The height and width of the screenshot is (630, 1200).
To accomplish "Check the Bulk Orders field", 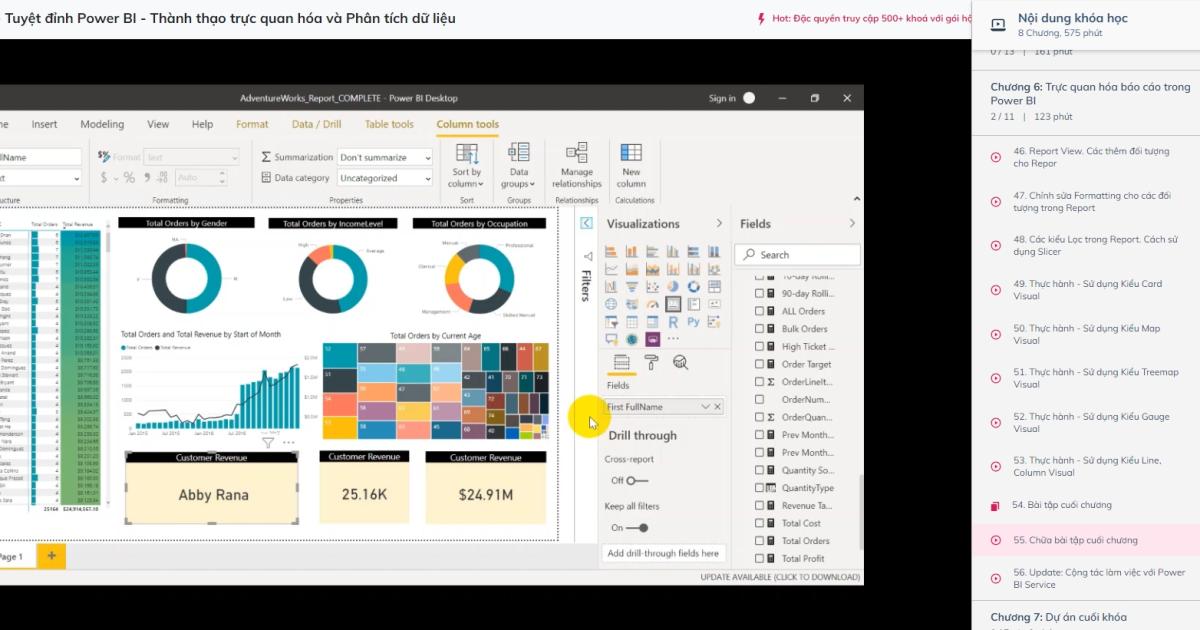I will [759, 329].
